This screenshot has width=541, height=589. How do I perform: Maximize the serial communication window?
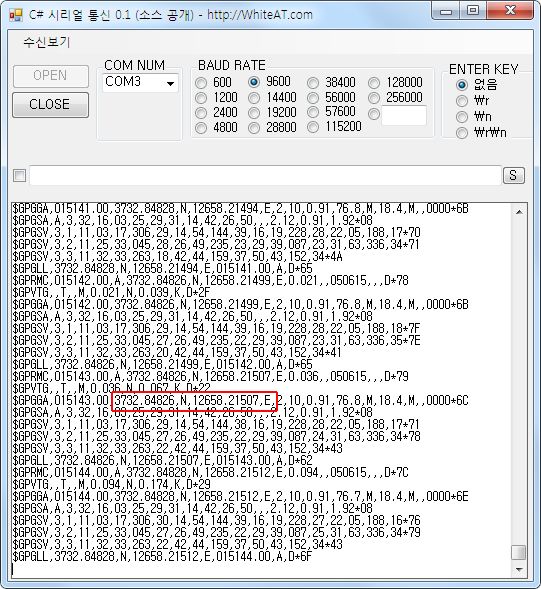coord(473,10)
